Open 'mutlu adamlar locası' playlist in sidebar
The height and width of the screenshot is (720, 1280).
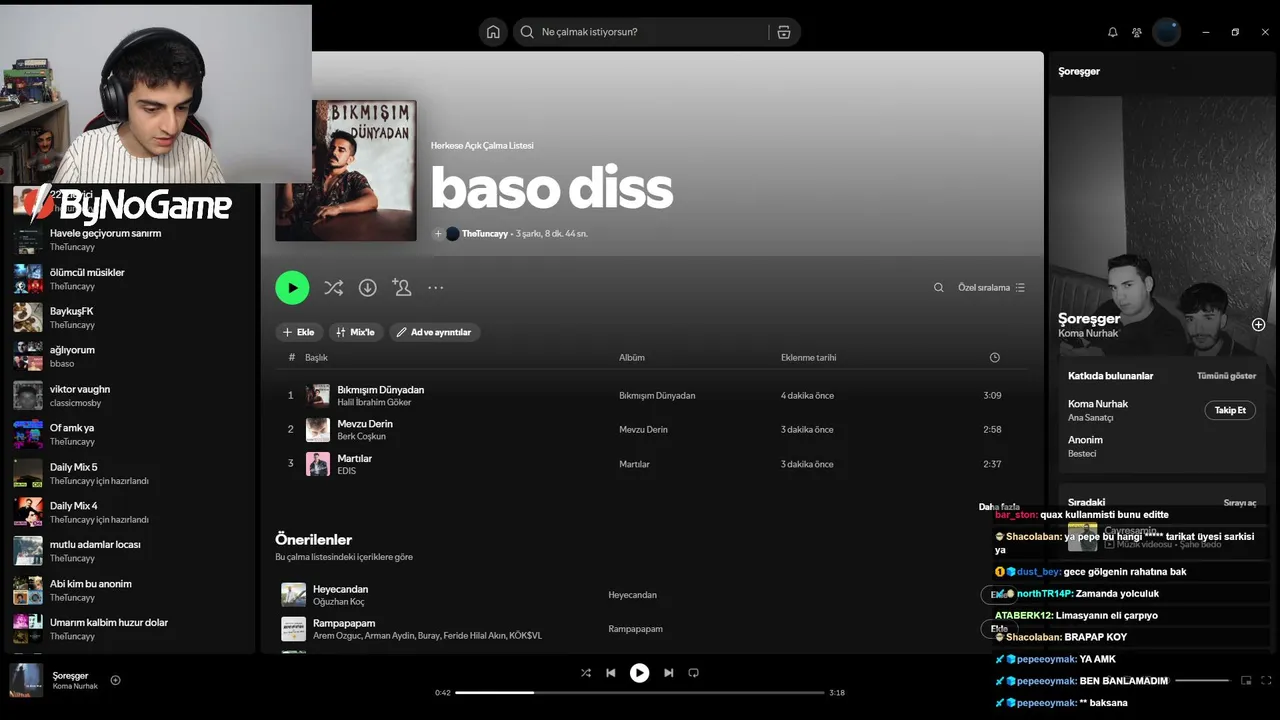coord(130,551)
